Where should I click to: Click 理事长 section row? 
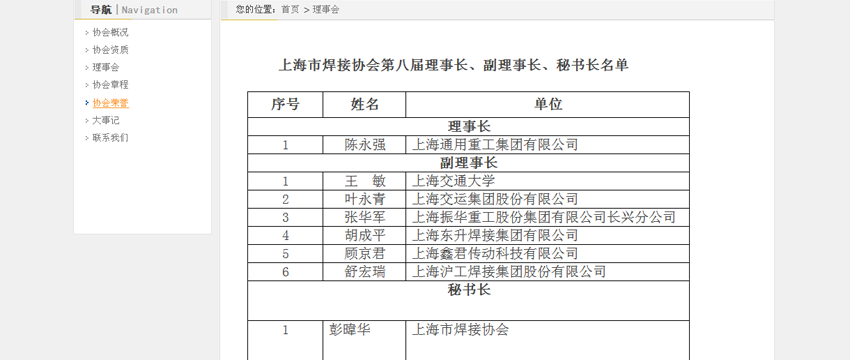point(468,126)
